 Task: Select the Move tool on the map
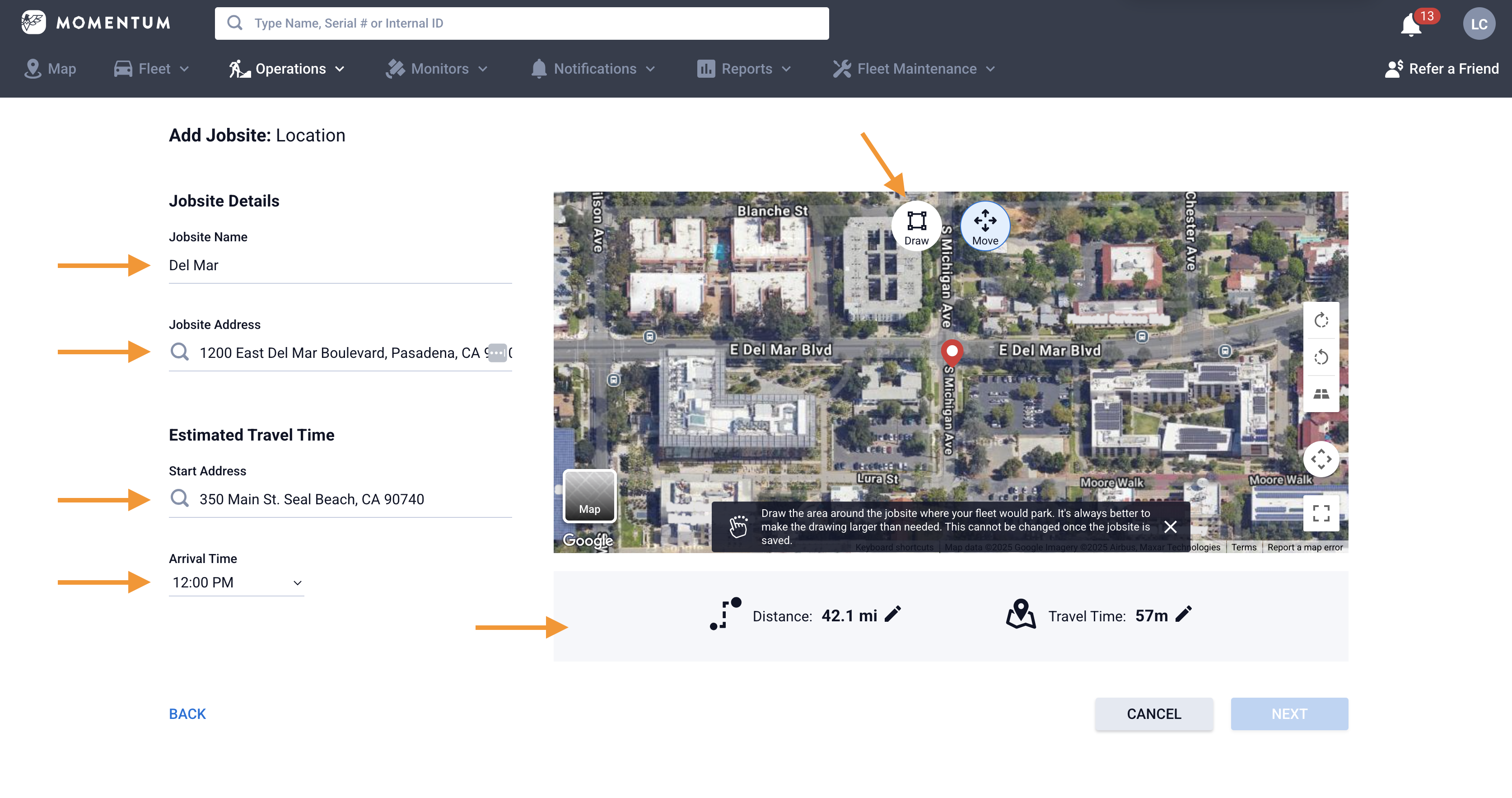[985, 226]
